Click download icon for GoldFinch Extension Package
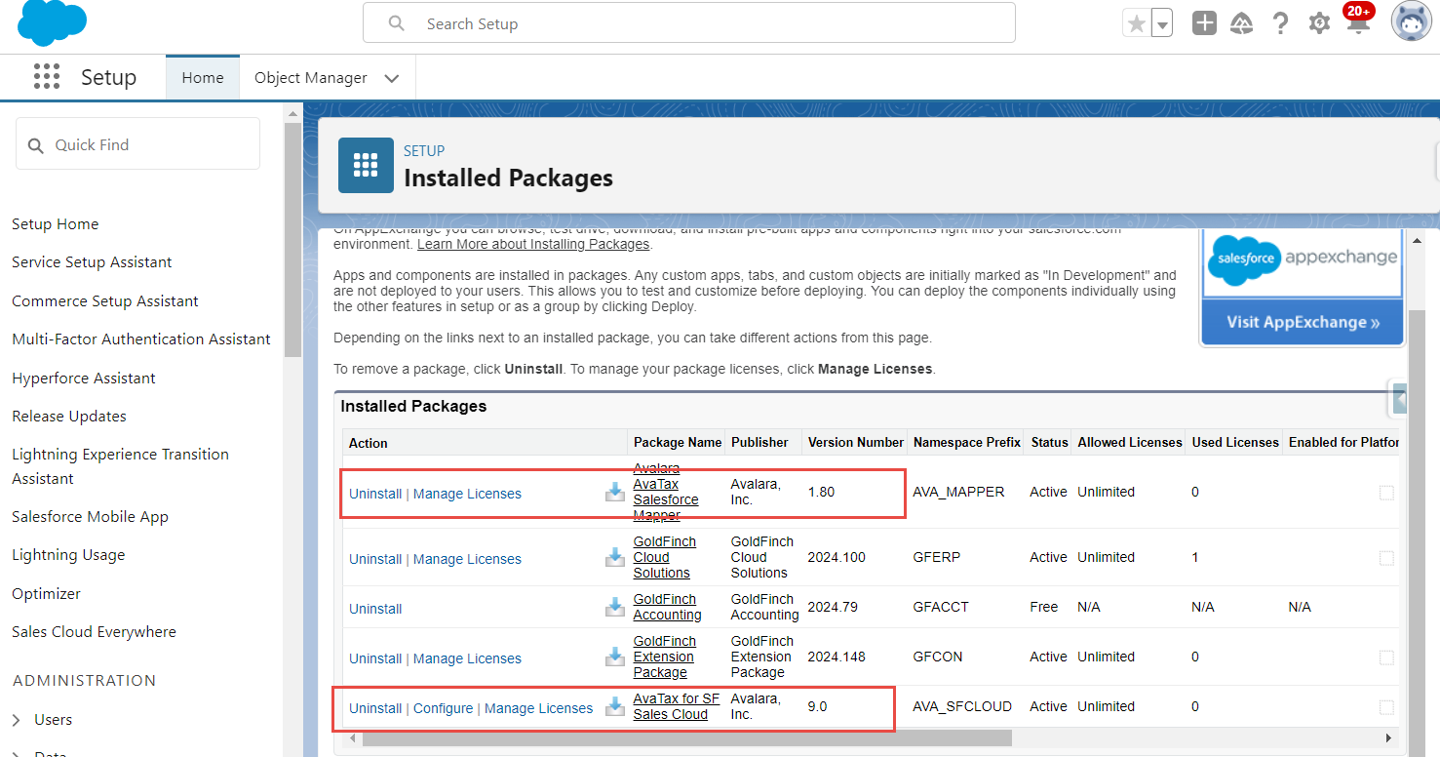The width and height of the screenshot is (1440, 757). [x=615, y=657]
